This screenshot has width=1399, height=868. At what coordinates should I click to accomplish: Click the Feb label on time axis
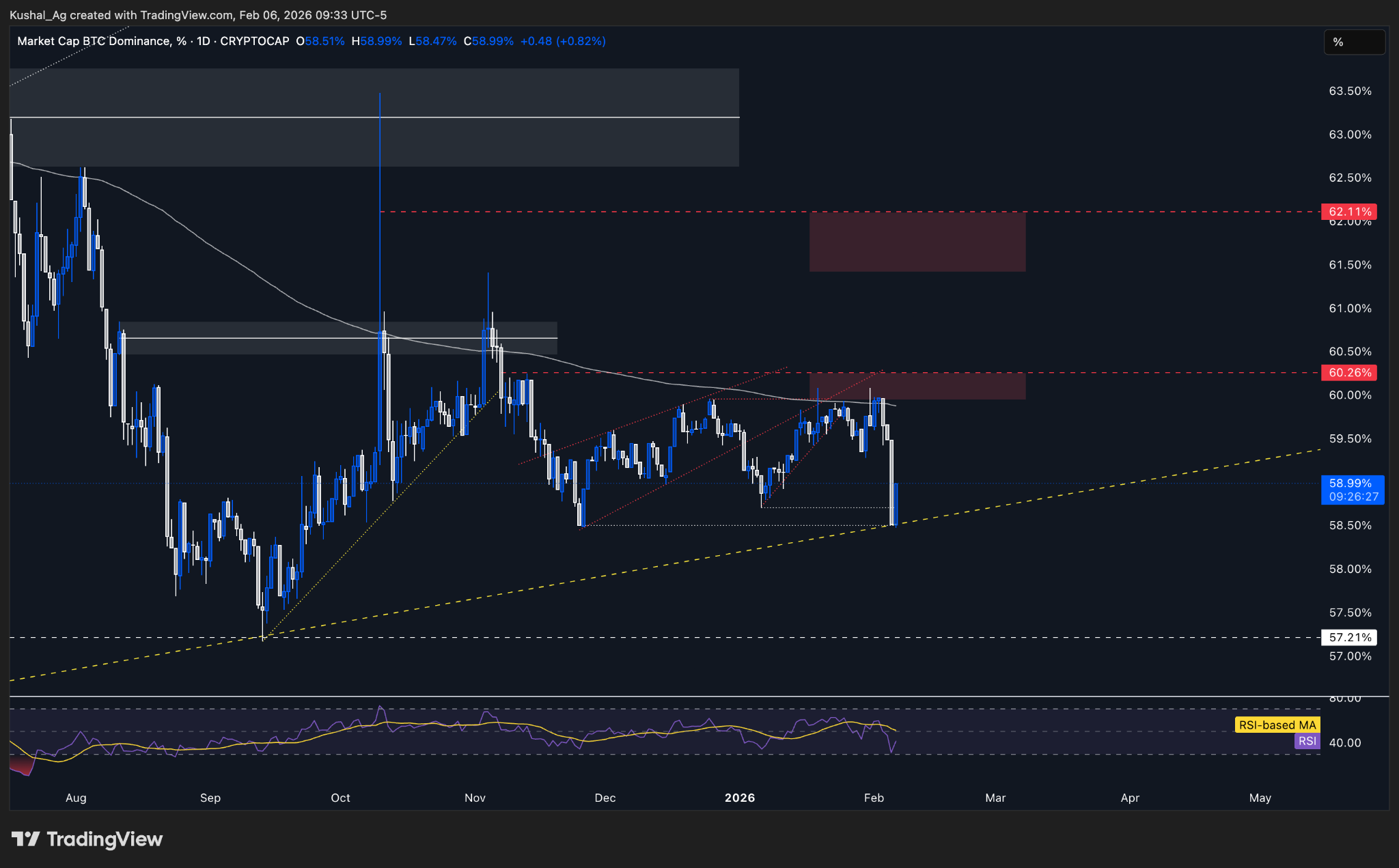(x=874, y=798)
